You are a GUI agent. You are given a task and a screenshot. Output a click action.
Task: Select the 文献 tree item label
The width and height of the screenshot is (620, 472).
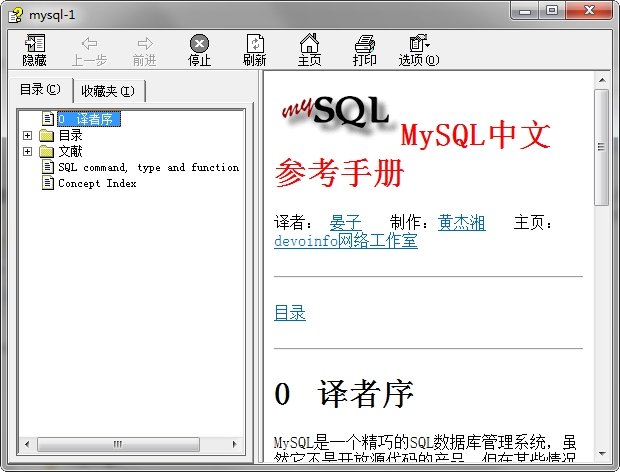click(70, 151)
